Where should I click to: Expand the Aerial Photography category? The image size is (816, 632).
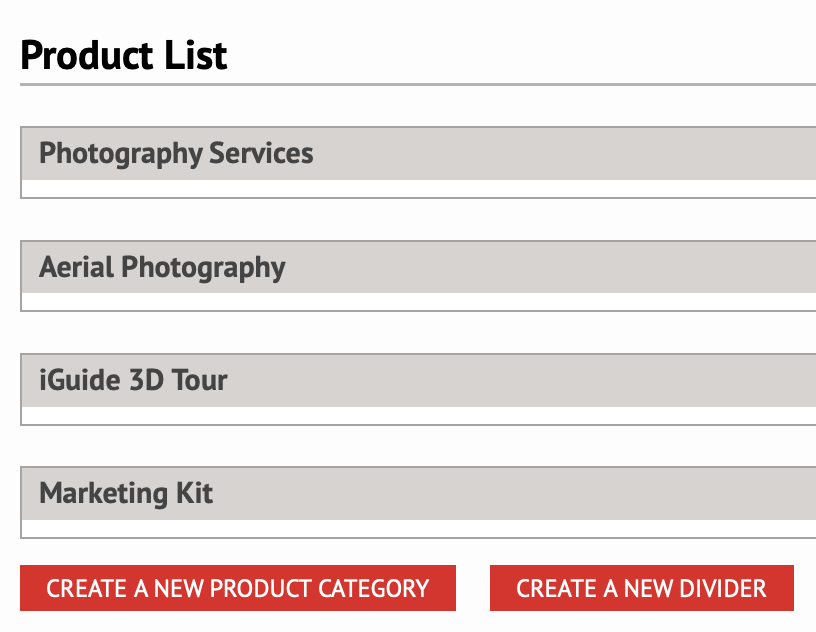(418, 267)
